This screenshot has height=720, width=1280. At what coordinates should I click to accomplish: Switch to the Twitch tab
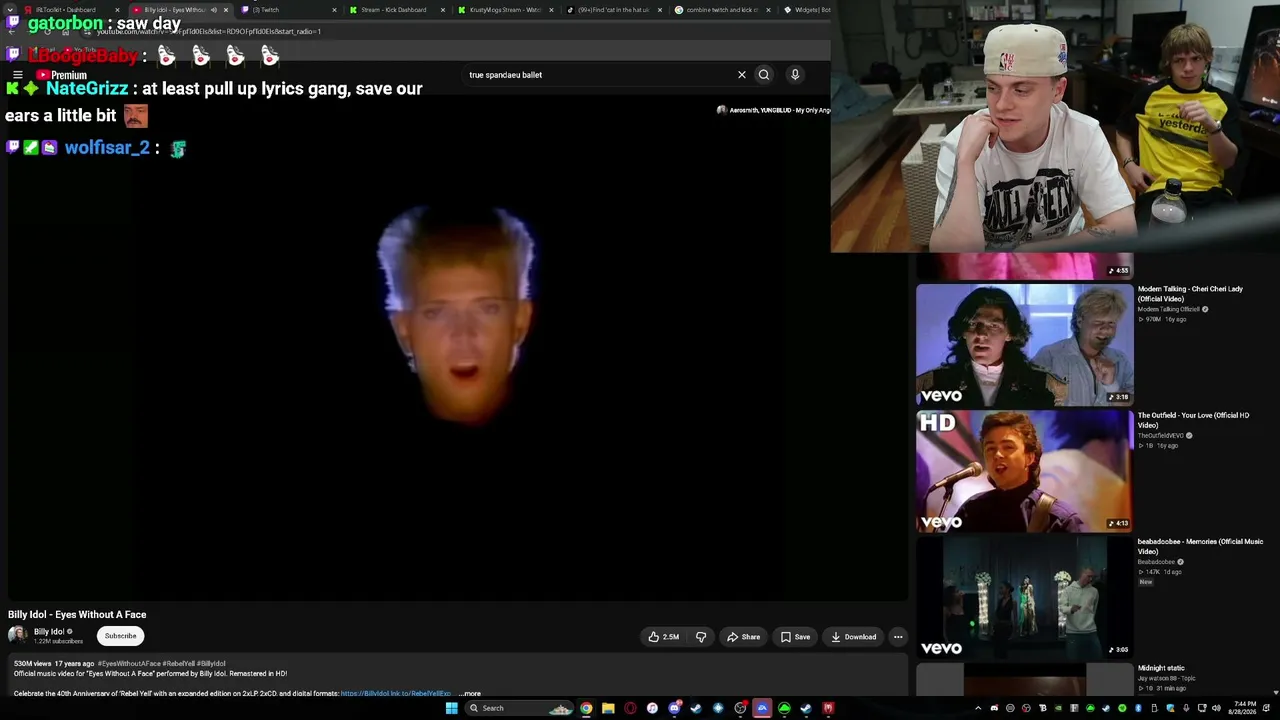[x=284, y=10]
